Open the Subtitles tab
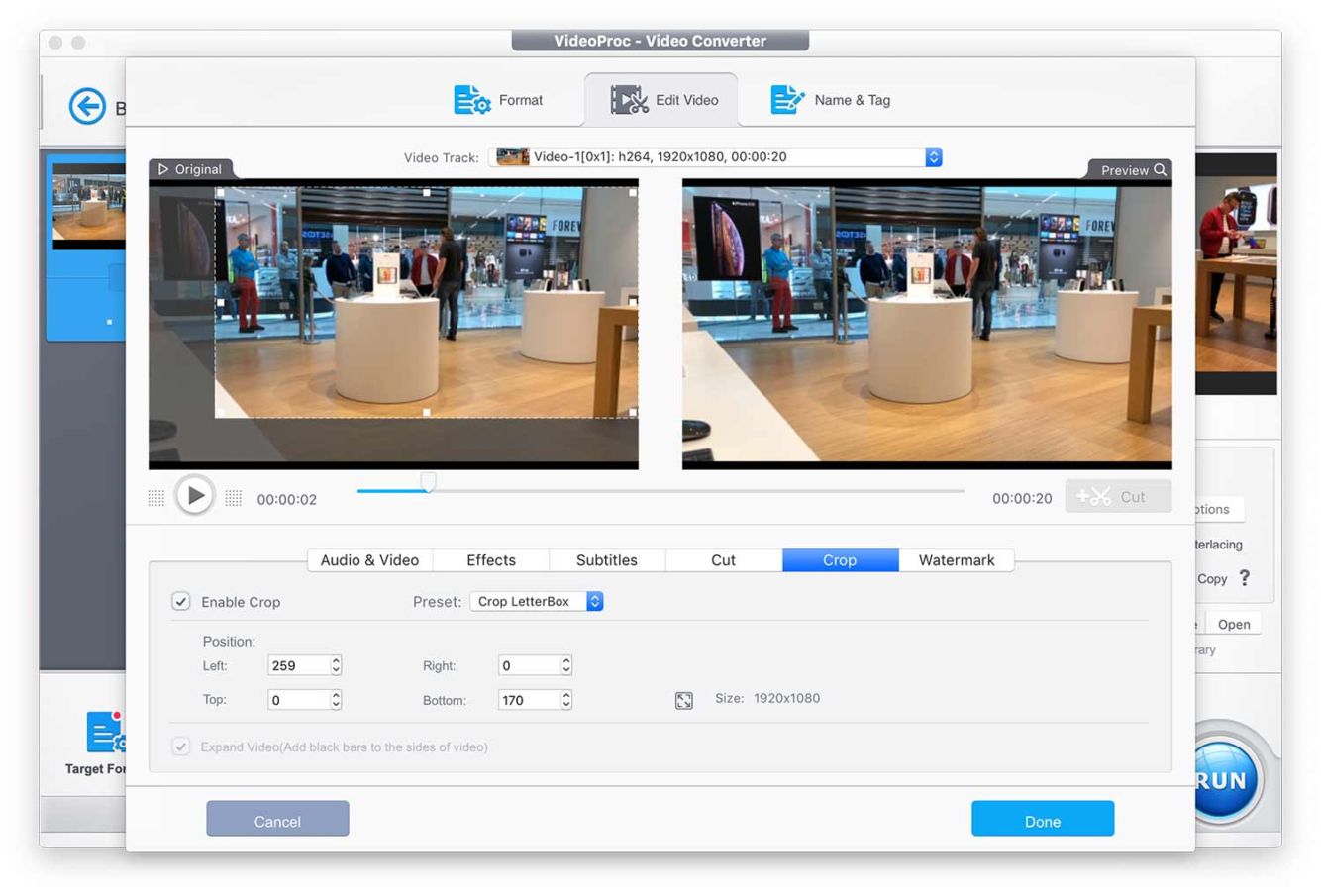 click(x=607, y=560)
